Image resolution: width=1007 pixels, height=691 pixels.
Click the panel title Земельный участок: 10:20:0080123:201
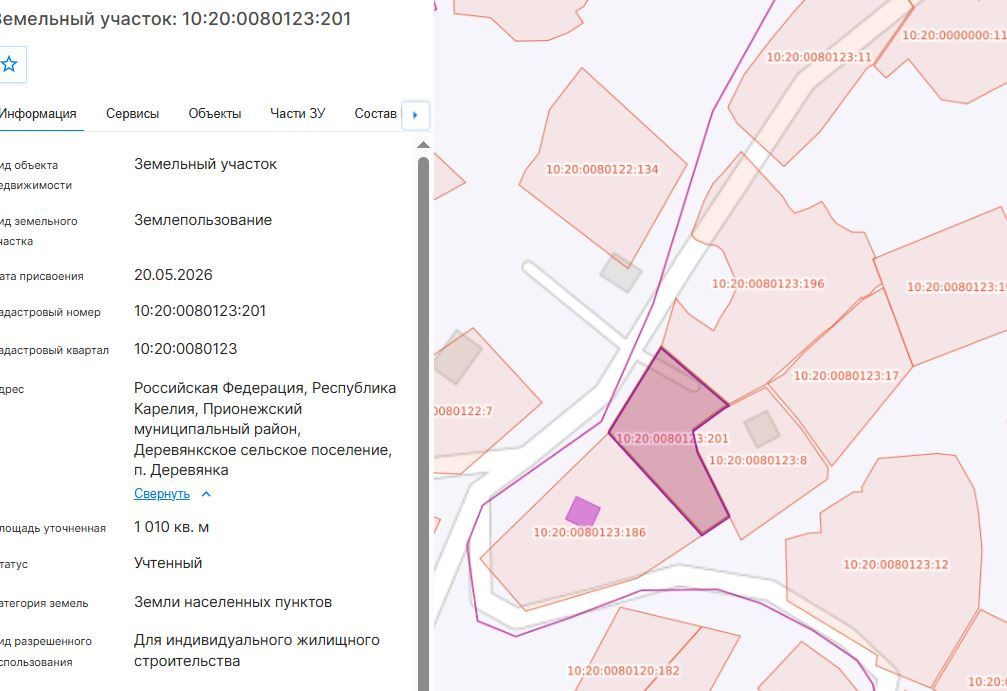point(175,19)
